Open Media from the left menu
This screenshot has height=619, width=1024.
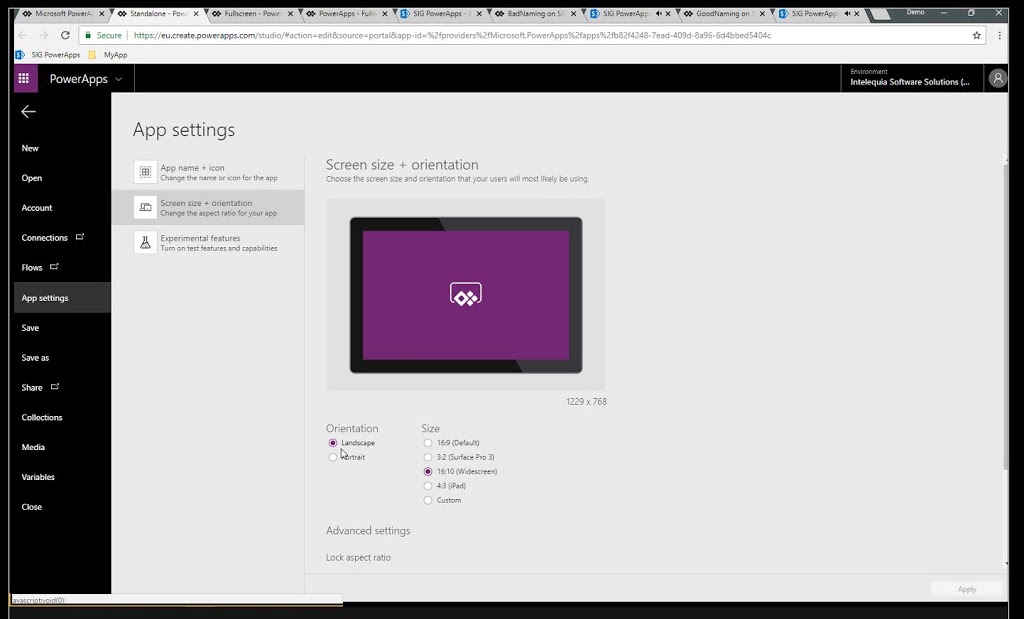[33, 447]
